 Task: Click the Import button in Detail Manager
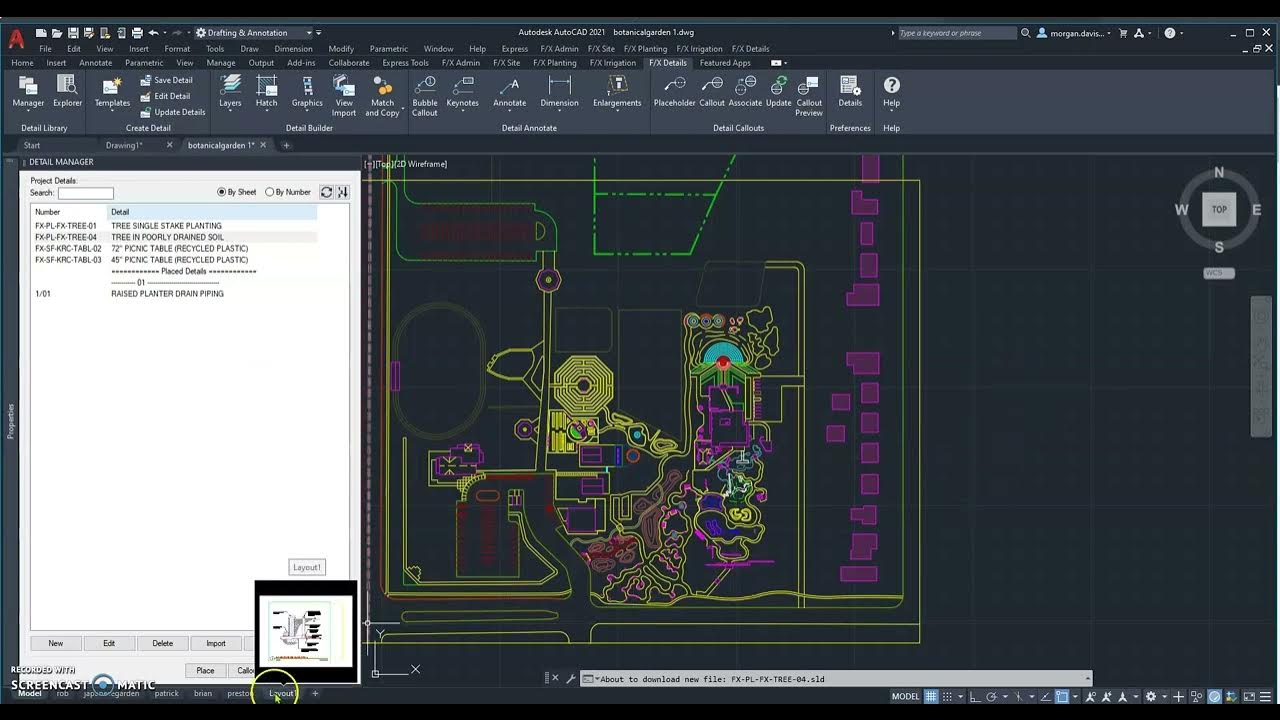pos(216,643)
